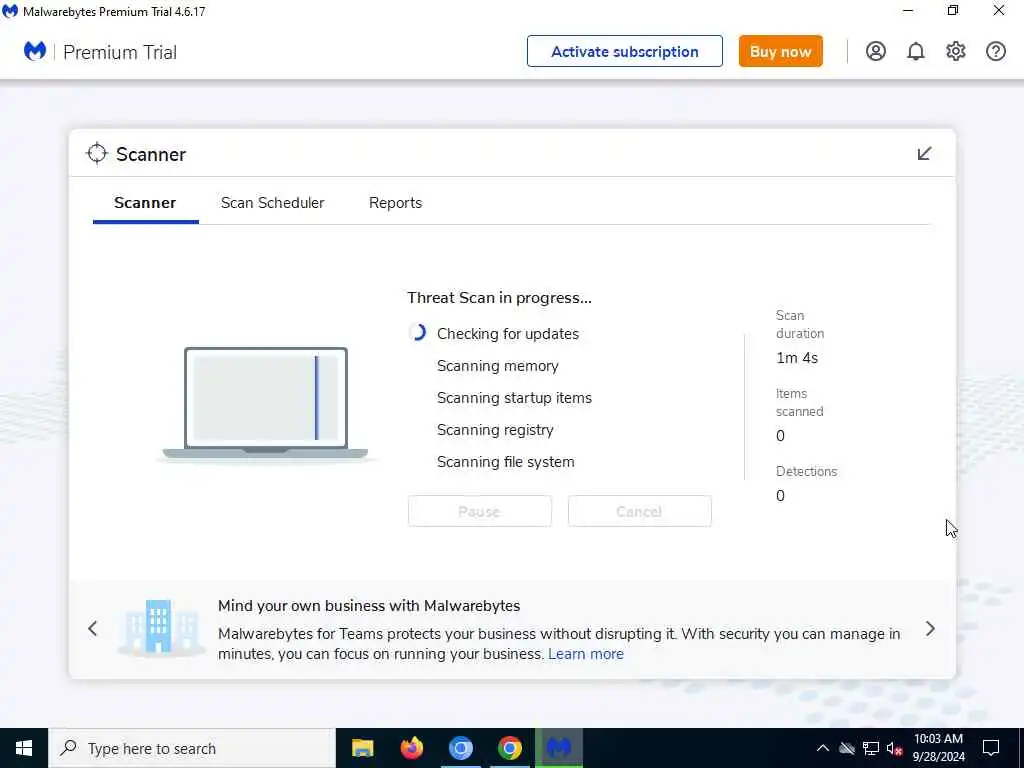Open the Action Center notifications icon
This screenshot has height=768, width=1024.
tap(991, 748)
